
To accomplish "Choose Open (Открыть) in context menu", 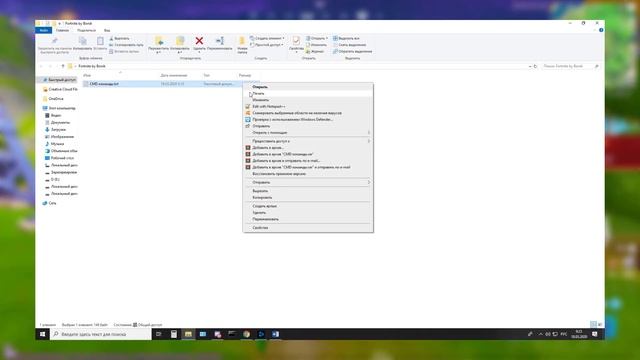I will (x=308, y=87).
